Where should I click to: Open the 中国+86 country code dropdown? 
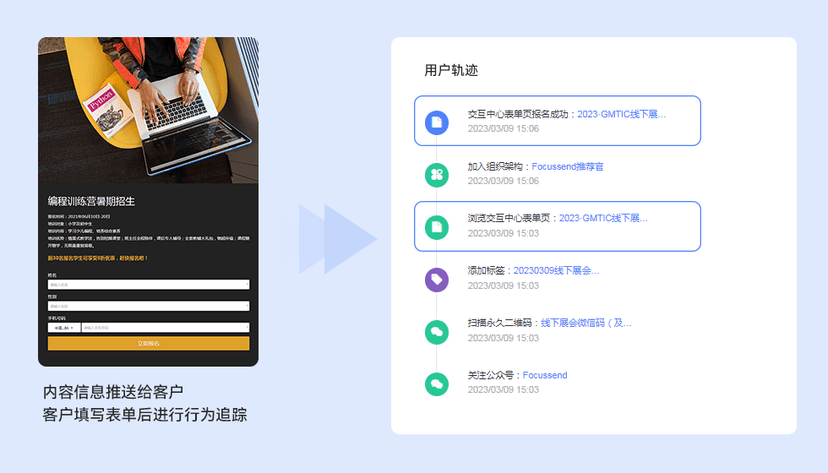(63, 327)
